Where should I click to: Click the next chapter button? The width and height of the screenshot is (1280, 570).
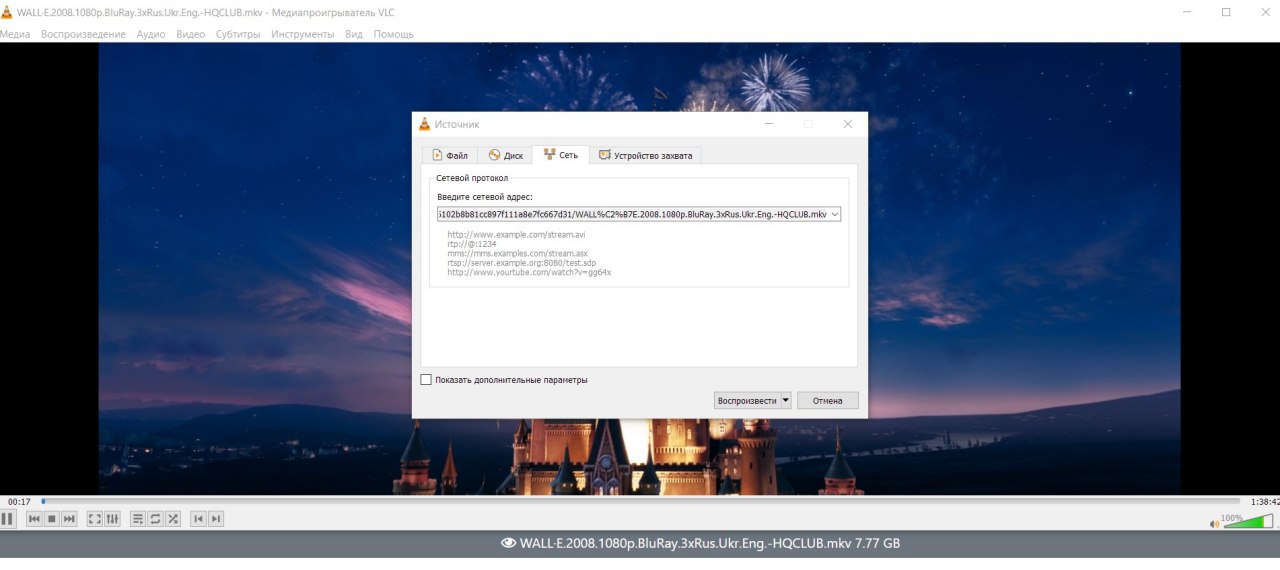[216, 518]
